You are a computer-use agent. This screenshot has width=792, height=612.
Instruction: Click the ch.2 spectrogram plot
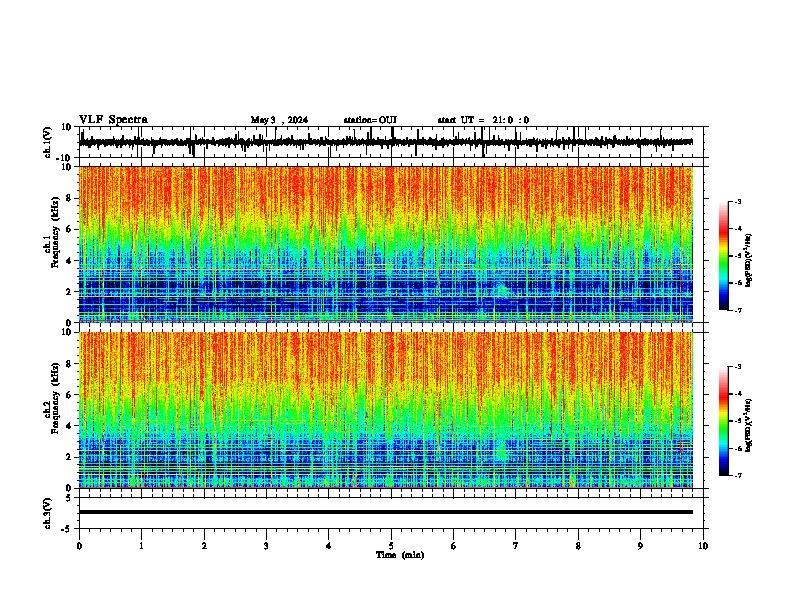(386, 410)
